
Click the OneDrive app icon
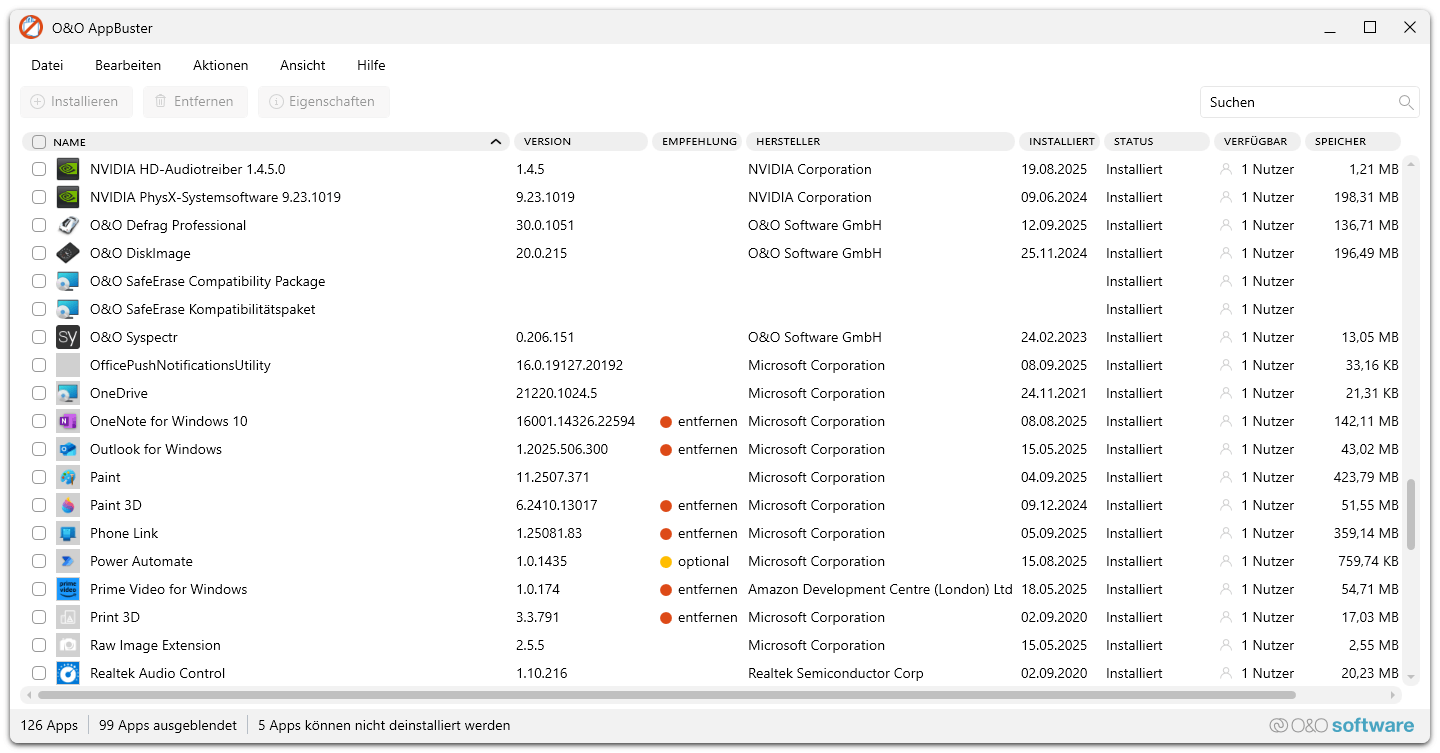tap(68, 393)
